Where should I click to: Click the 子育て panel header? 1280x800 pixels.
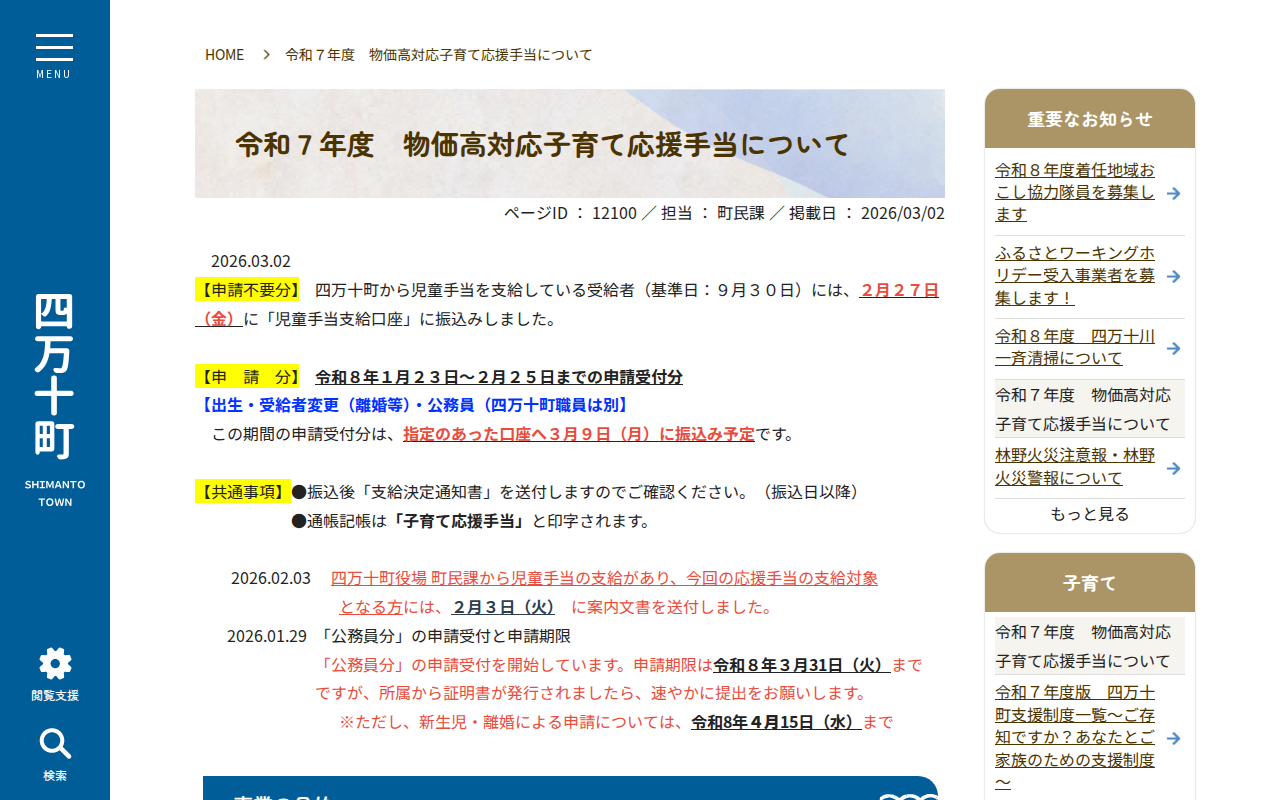point(1089,583)
